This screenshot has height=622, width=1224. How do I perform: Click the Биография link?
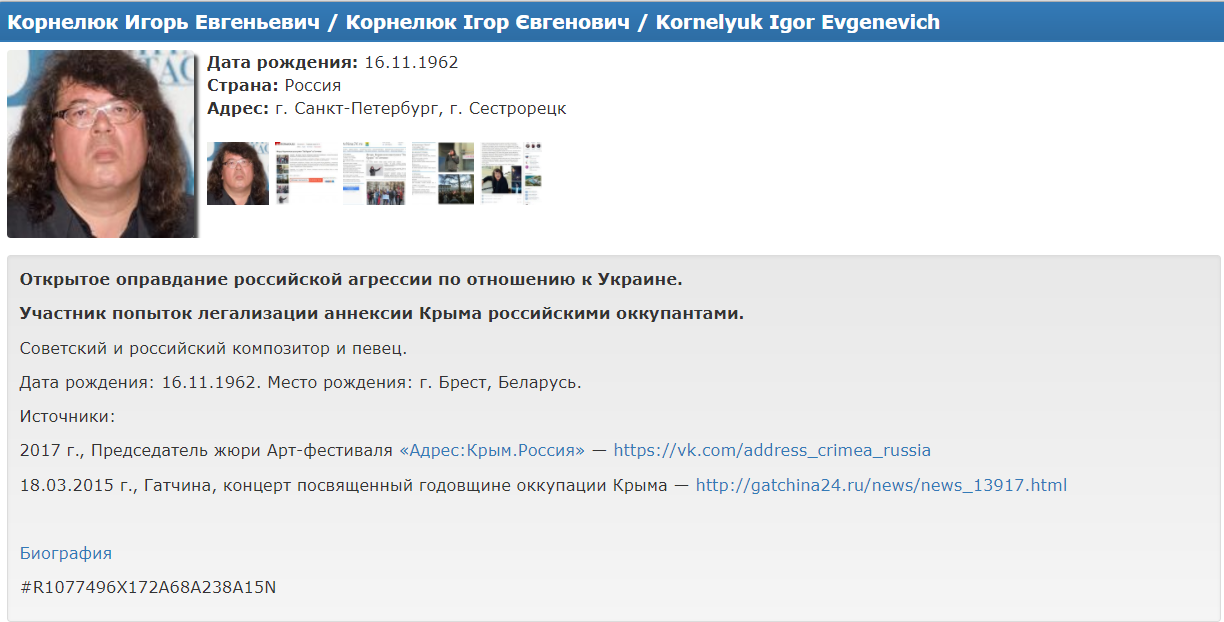pyautogui.click(x=66, y=553)
